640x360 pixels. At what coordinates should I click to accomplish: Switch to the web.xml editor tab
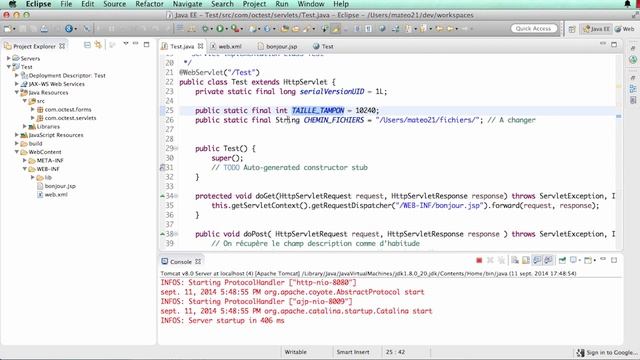[x=226, y=47]
